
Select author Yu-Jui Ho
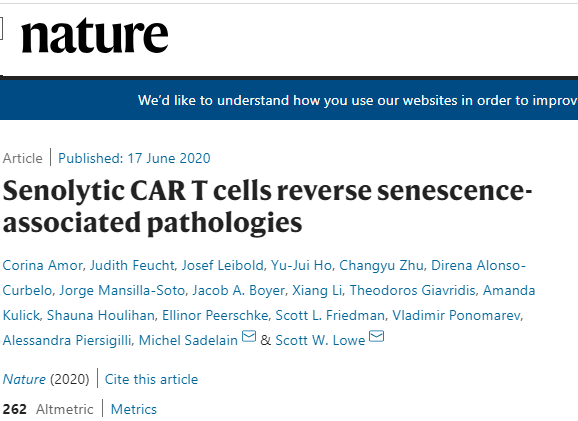tap(301, 265)
